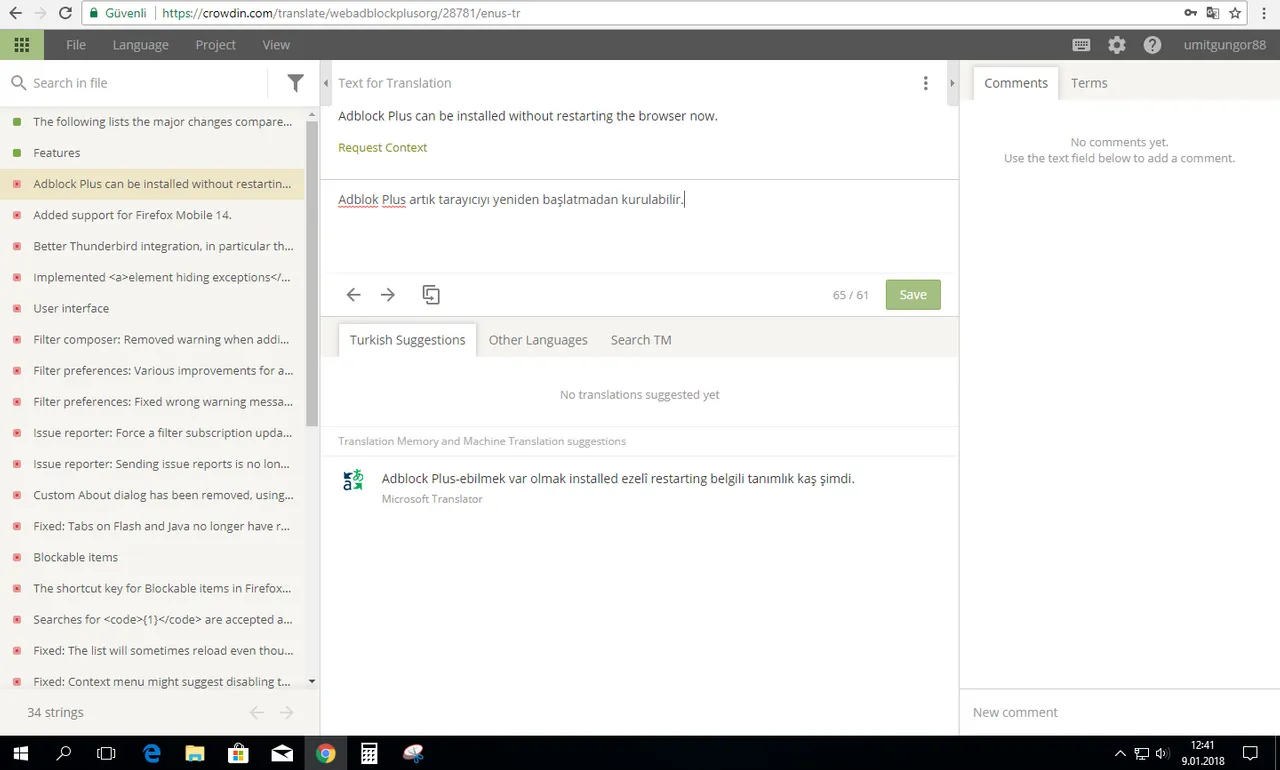1280x770 pixels.
Task: Select 'Features' string in list
Action: 152,153
